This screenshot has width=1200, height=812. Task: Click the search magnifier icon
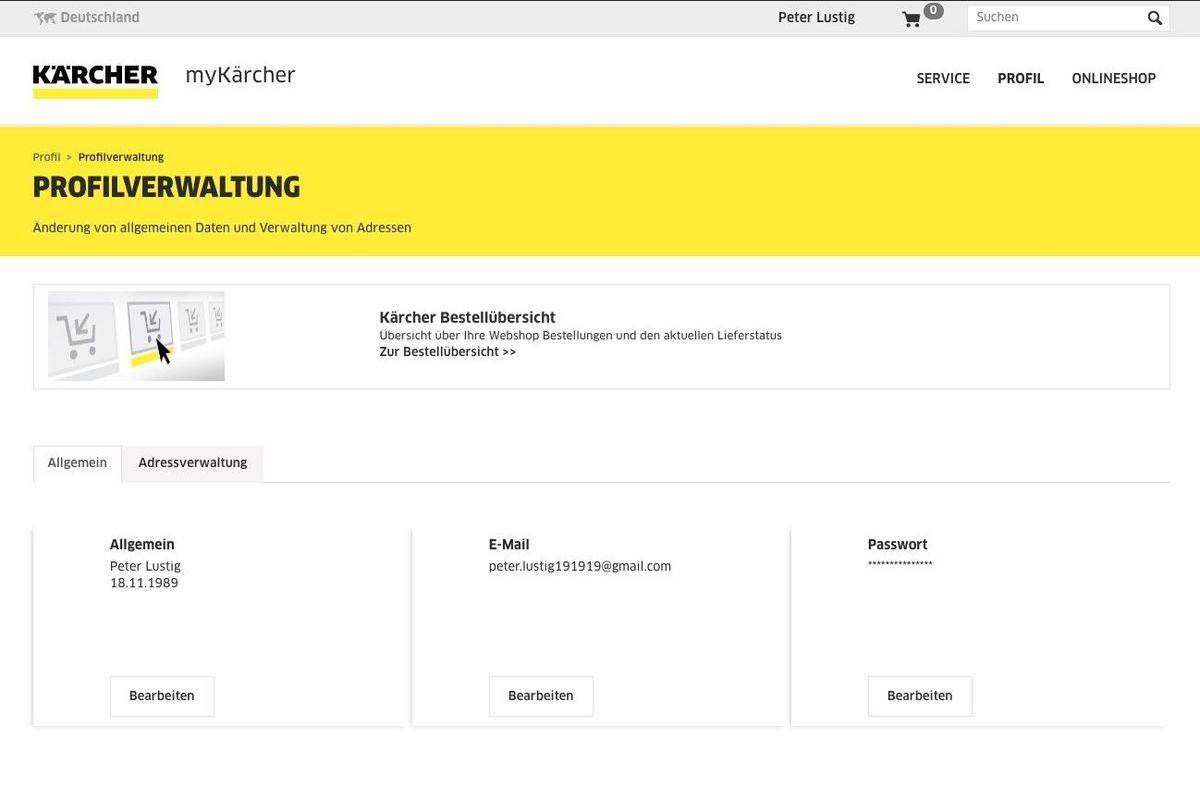1155,18
